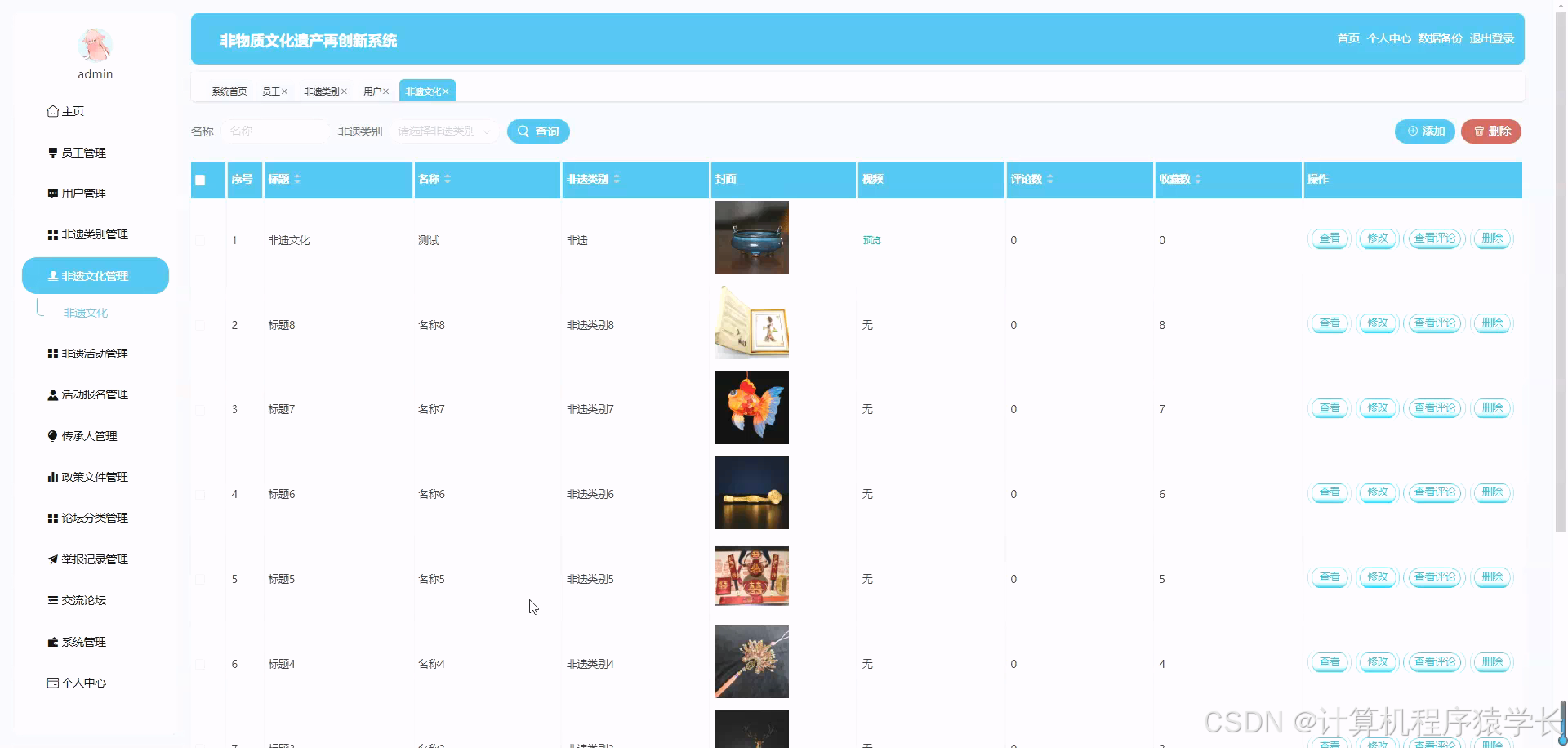Image resolution: width=1568 pixels, height=748 pixels.
Task: Click the 添加 add button
Action: (x=1425, y=131)
